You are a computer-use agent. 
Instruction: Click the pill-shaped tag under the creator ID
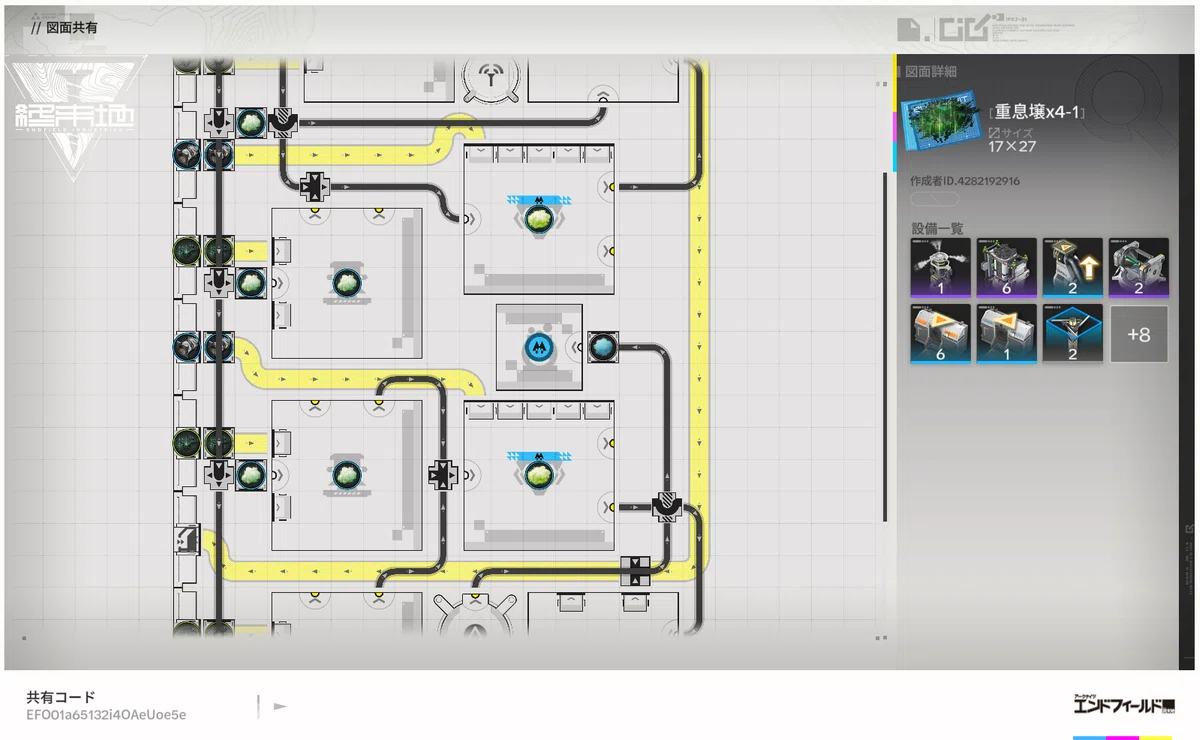[936, 200]
